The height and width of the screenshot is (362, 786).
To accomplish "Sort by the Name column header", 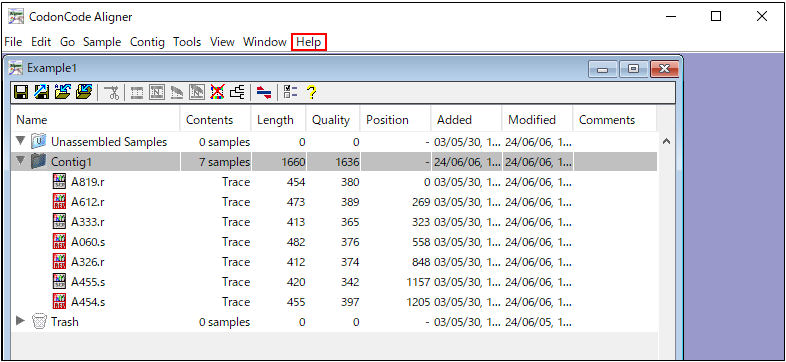I will [x=95, y=120].
